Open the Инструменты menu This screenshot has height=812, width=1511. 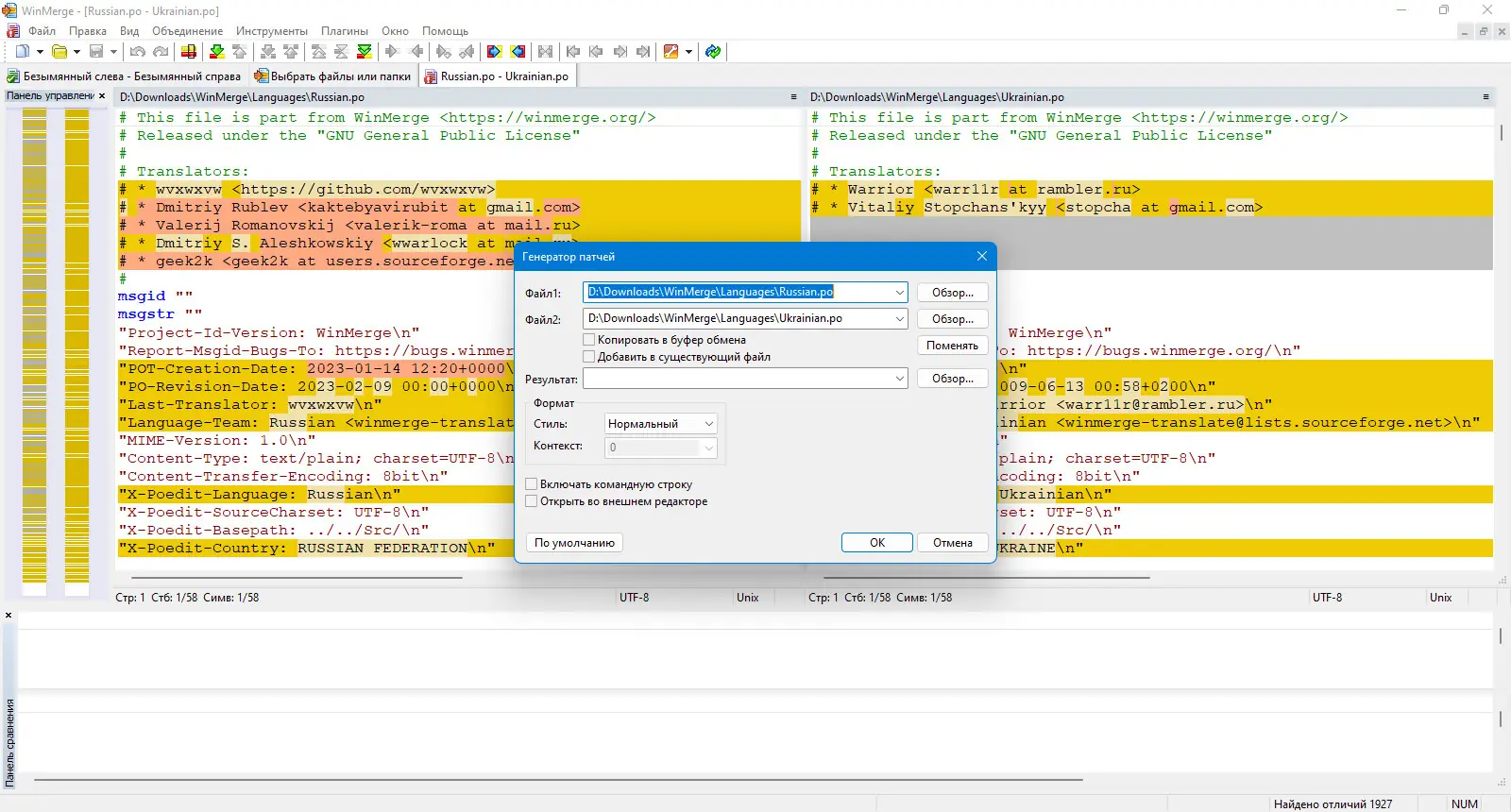[x=272, y=31]
